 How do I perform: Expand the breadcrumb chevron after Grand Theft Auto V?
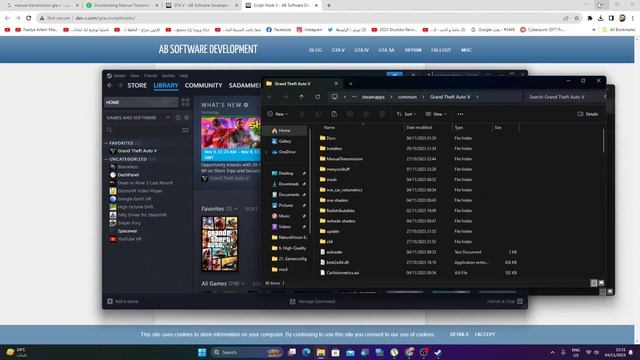[478, 97]
